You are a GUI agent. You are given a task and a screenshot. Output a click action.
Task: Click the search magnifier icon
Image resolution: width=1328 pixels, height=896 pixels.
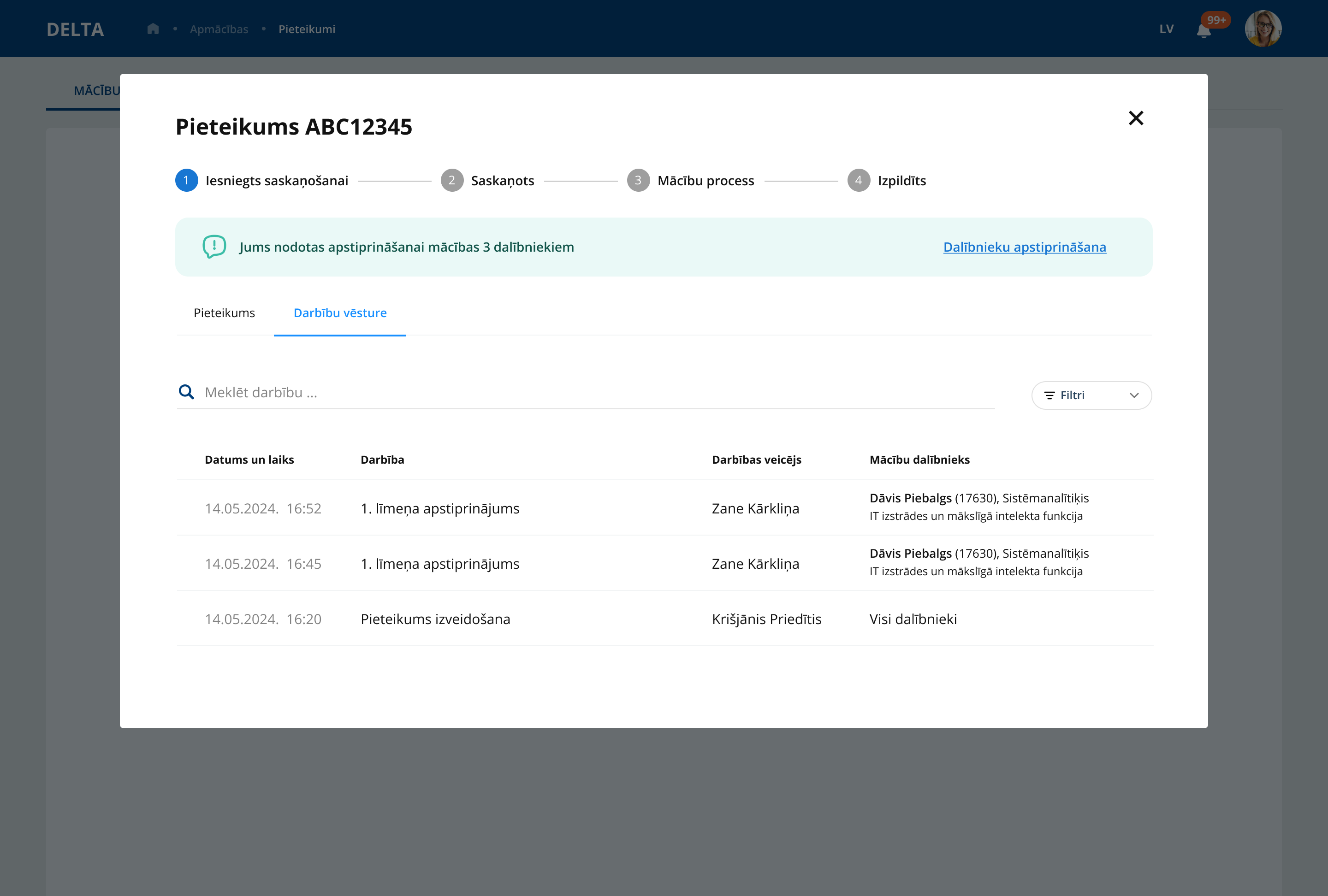[x=186, y=392]
